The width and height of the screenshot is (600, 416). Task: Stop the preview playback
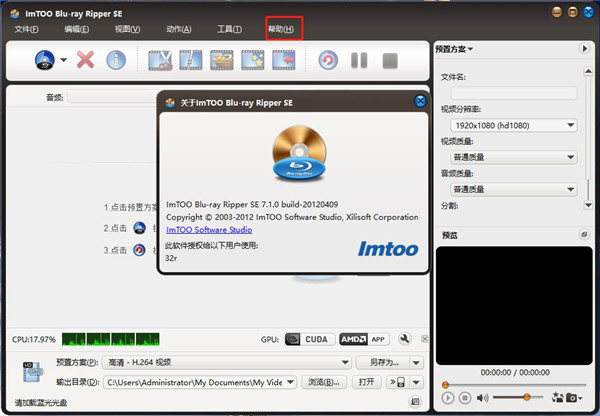click(x=465, y=398)
